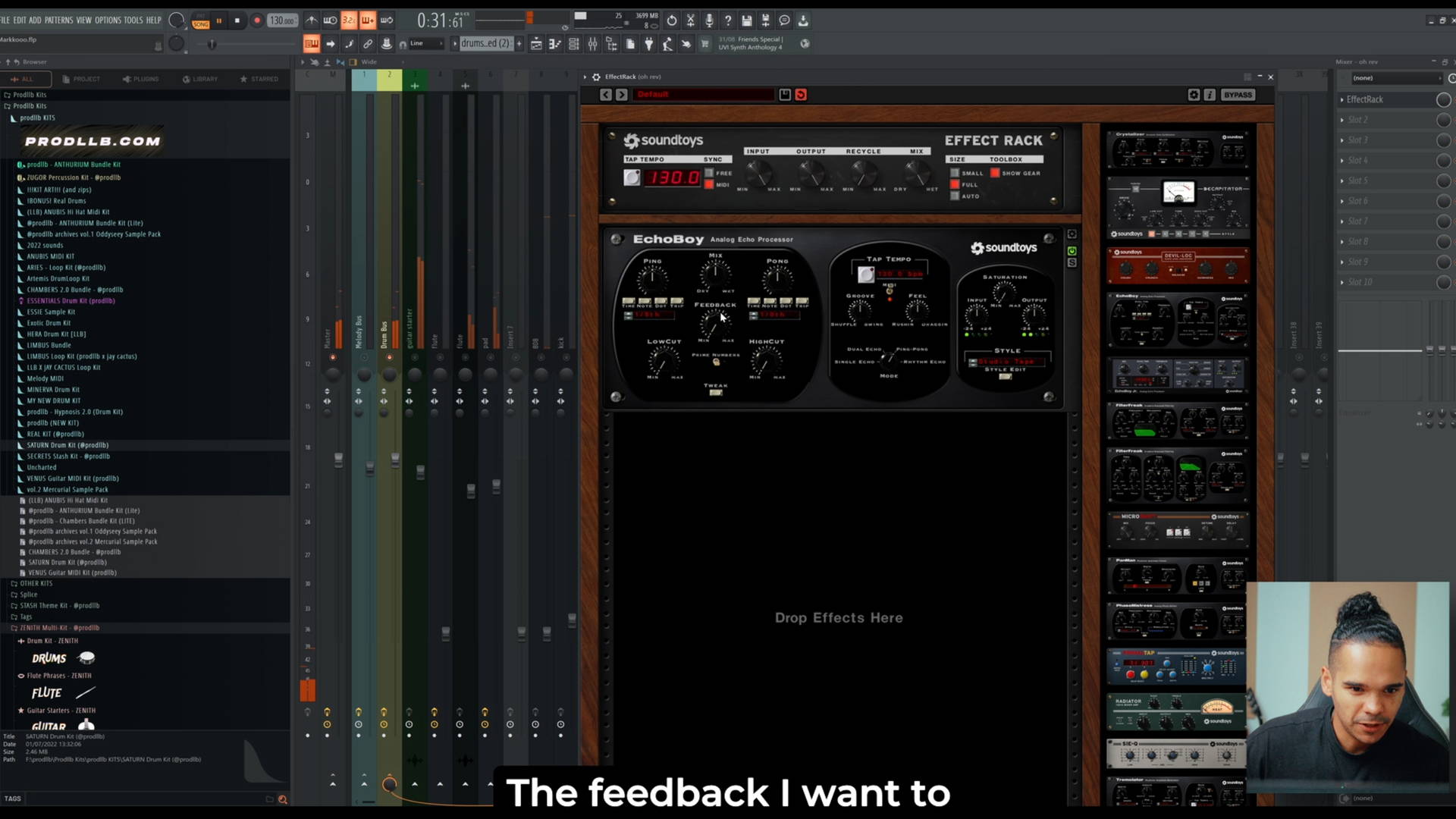1456x819 pixels.
Task: Toggle EffectRack slot enable circle in mixer
Action: point(1443,99)
